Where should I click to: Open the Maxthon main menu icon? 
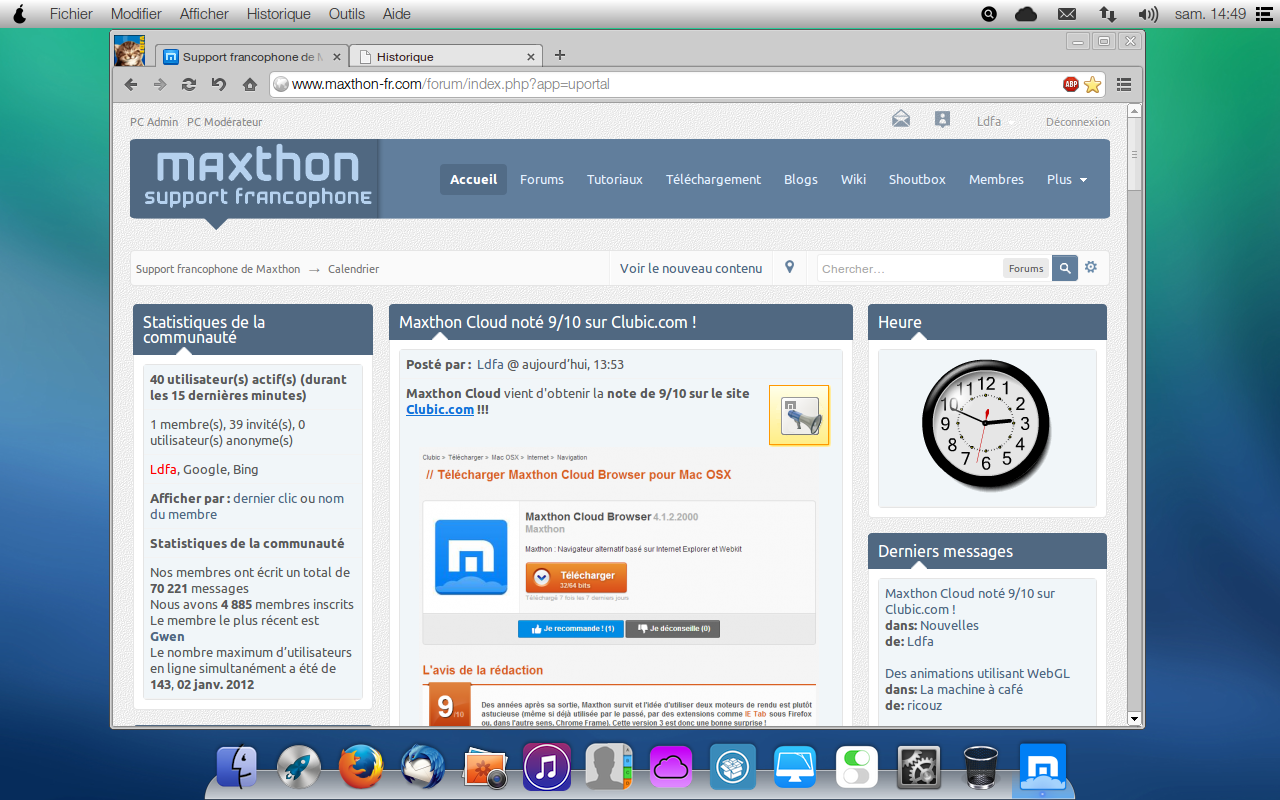click(1124, 85)
